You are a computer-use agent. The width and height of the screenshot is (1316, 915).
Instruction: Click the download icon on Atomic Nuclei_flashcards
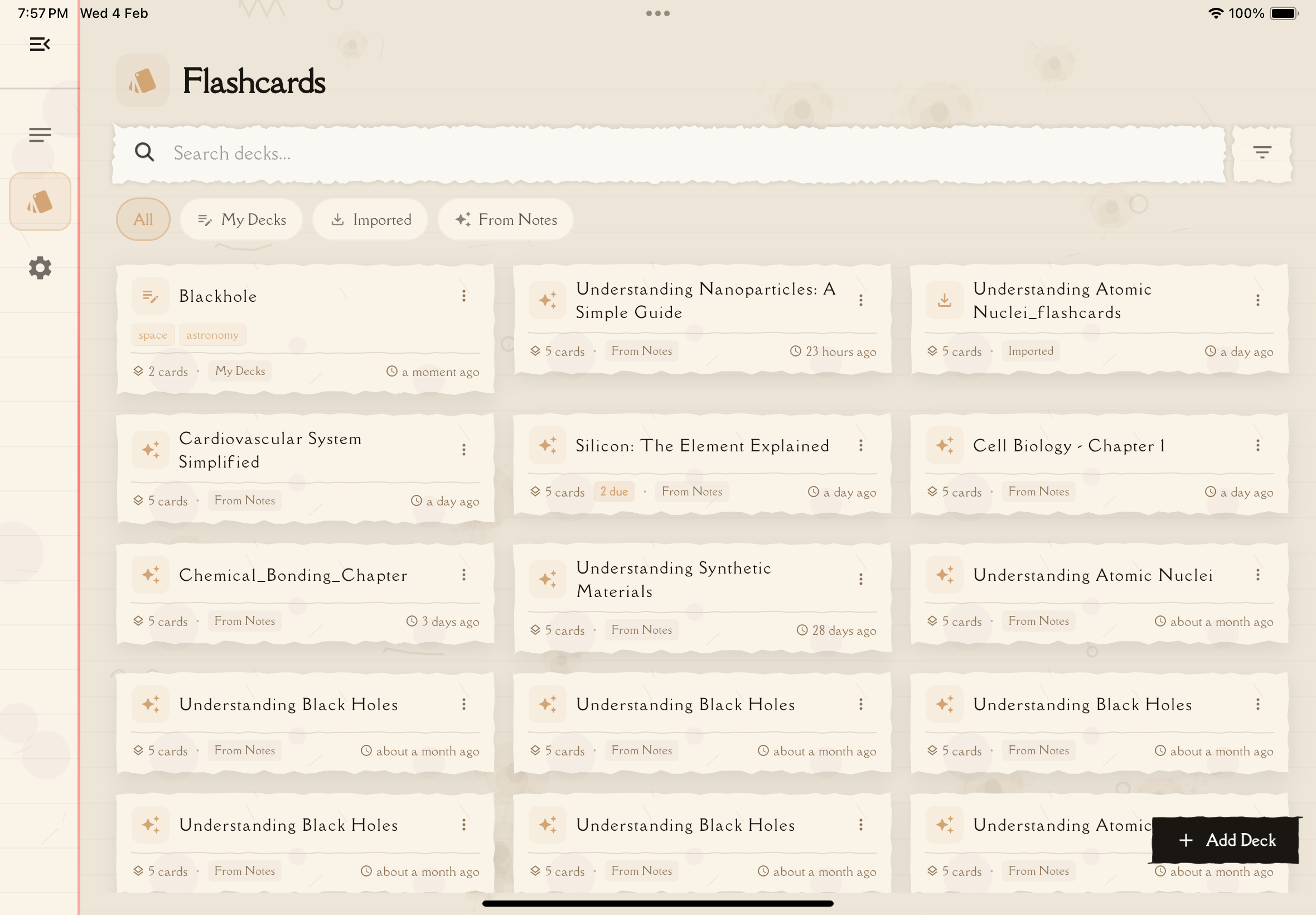click(x=944, y=300)
